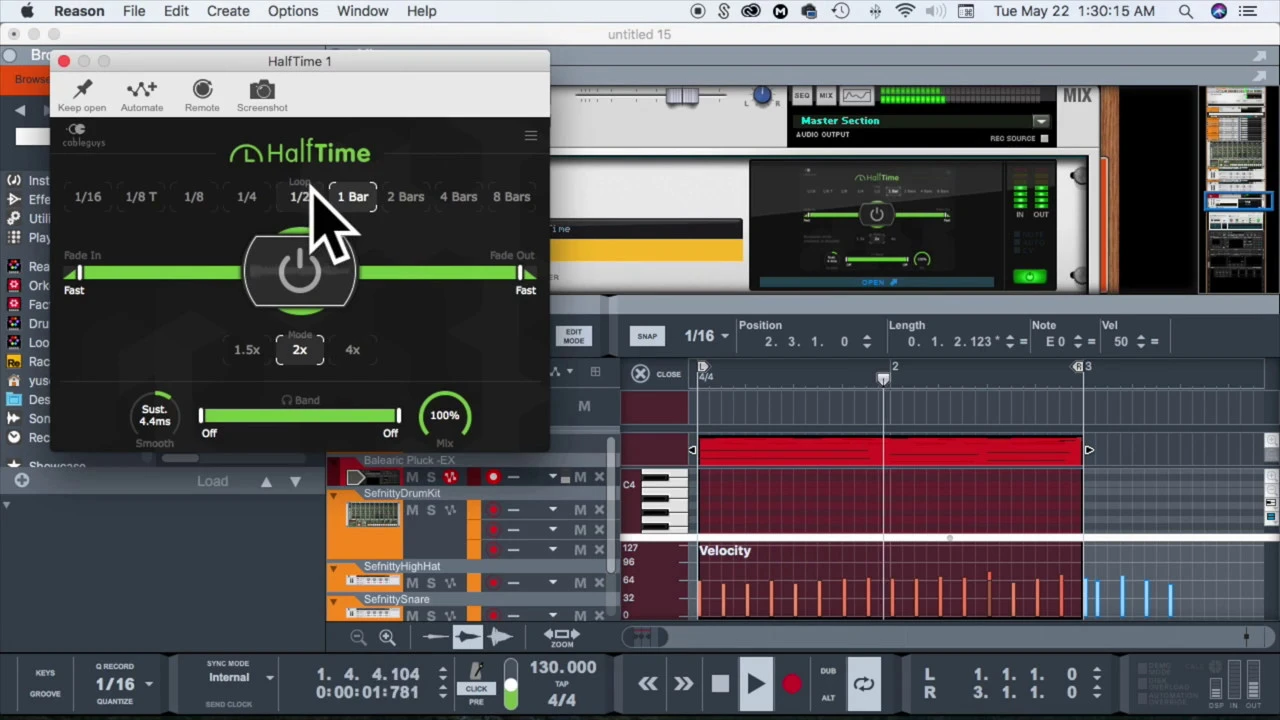Image resolution: width=1280 pixels, height=720 pixels.
Task: Take a plugin Screenshot with camera icon
Action: click(x=262, y=90)
